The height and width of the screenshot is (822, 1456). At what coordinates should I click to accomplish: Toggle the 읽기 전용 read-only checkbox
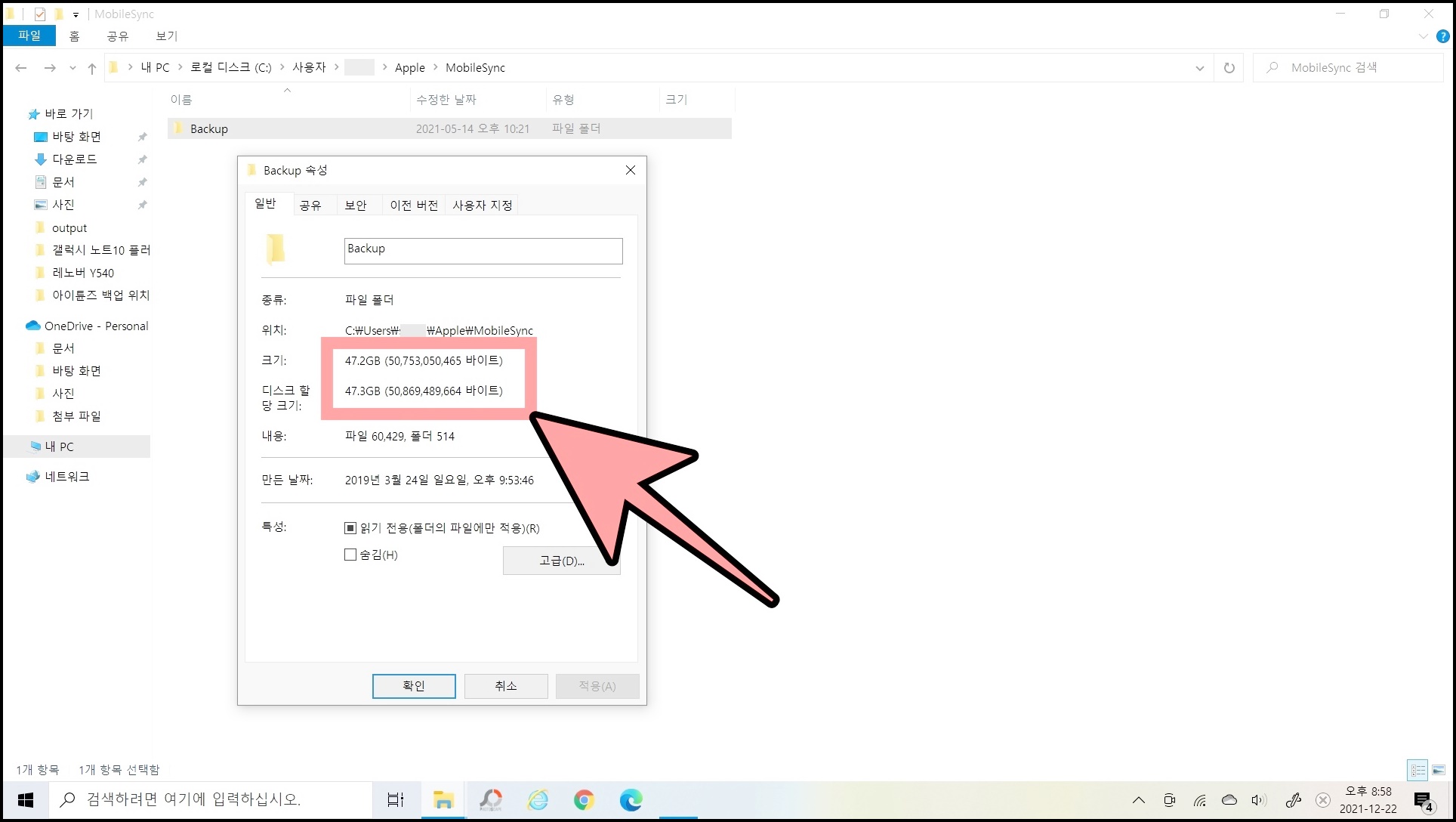pos(350,528)
